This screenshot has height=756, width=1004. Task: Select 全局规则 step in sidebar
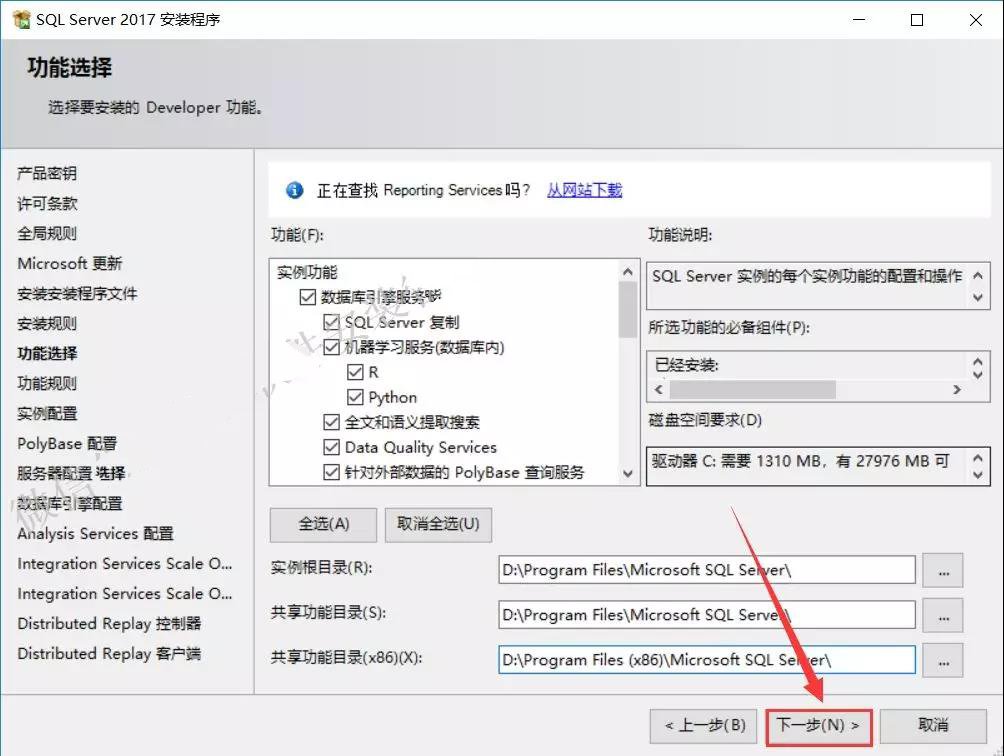47,234
